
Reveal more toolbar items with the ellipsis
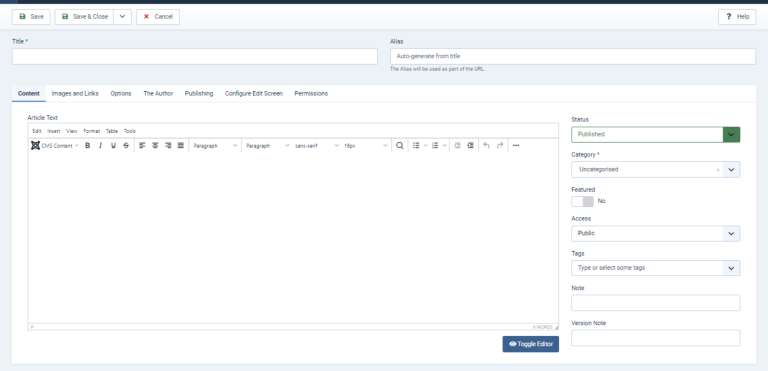click(516, 146)
